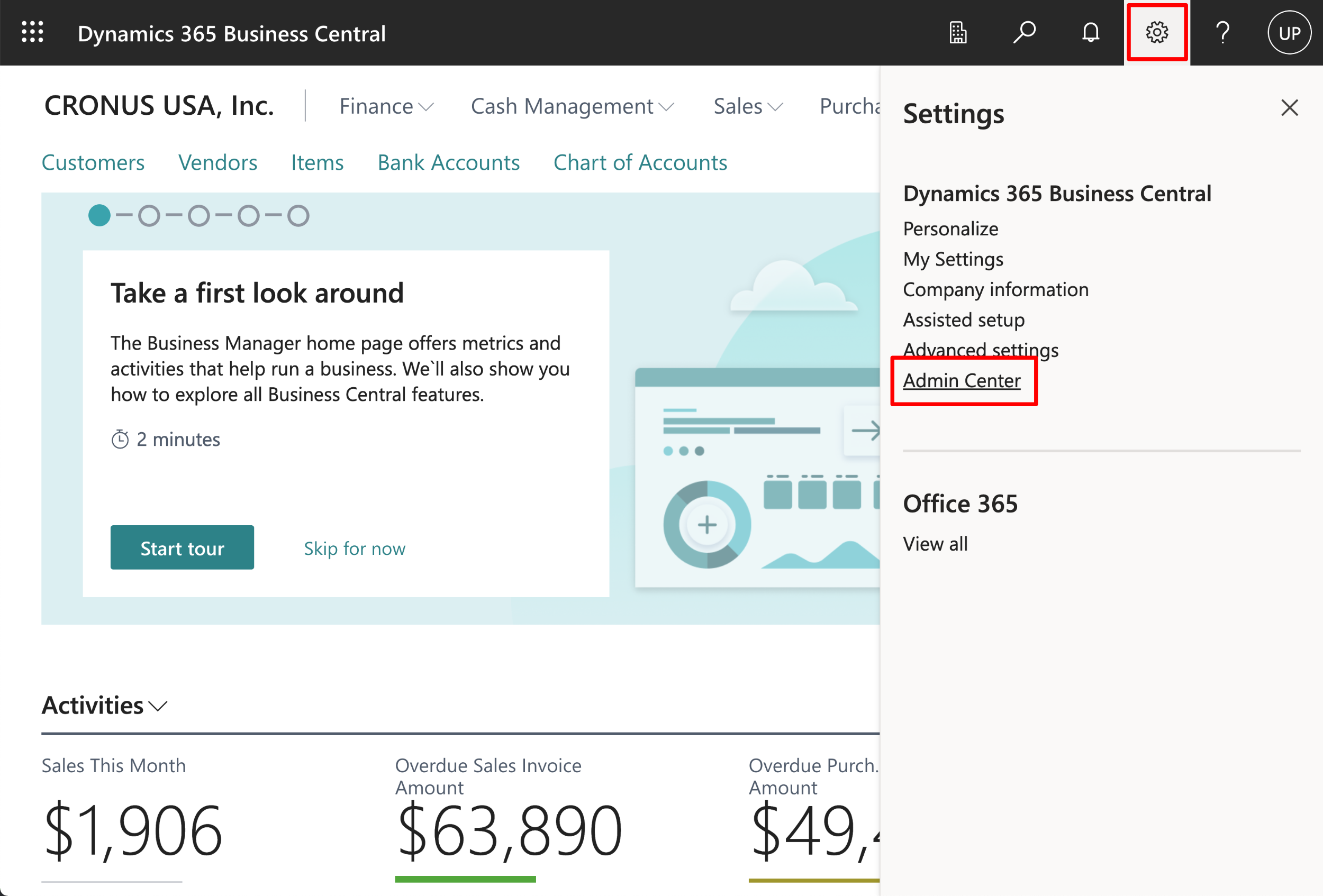Close the Settings panel
This screenshot has width=1323, height=896.
(x=1290, y=107)
